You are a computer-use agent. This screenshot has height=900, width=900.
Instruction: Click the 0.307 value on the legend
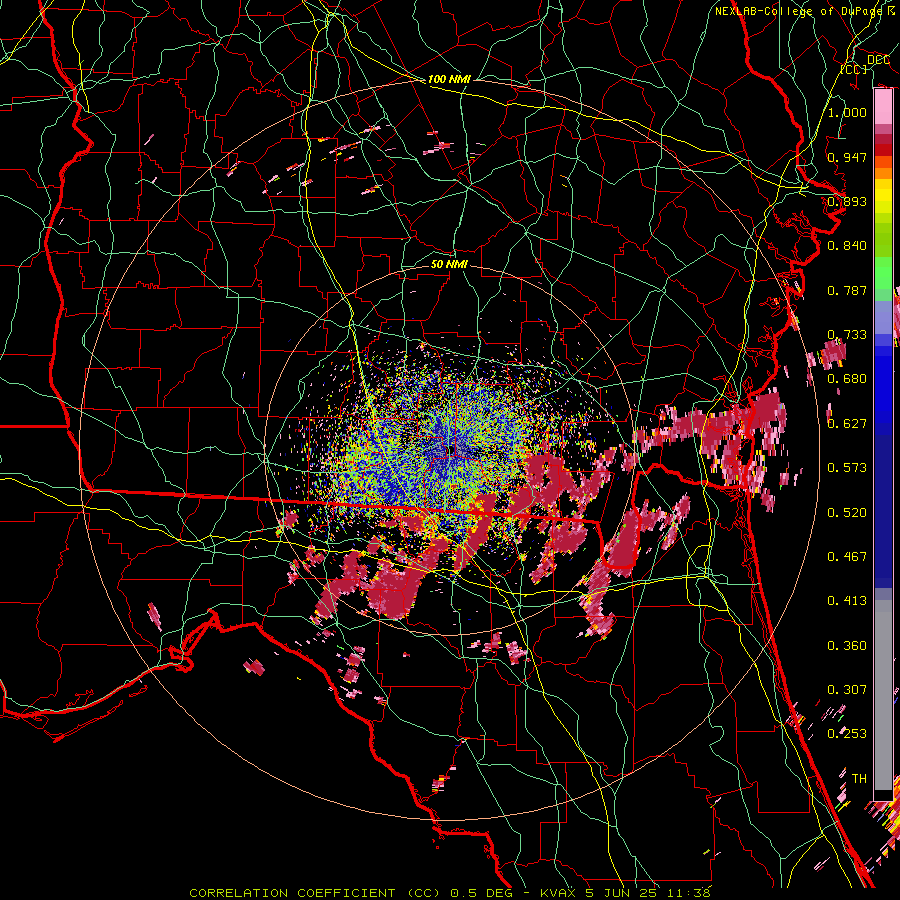pyautogui.click(x=847, y=689)
